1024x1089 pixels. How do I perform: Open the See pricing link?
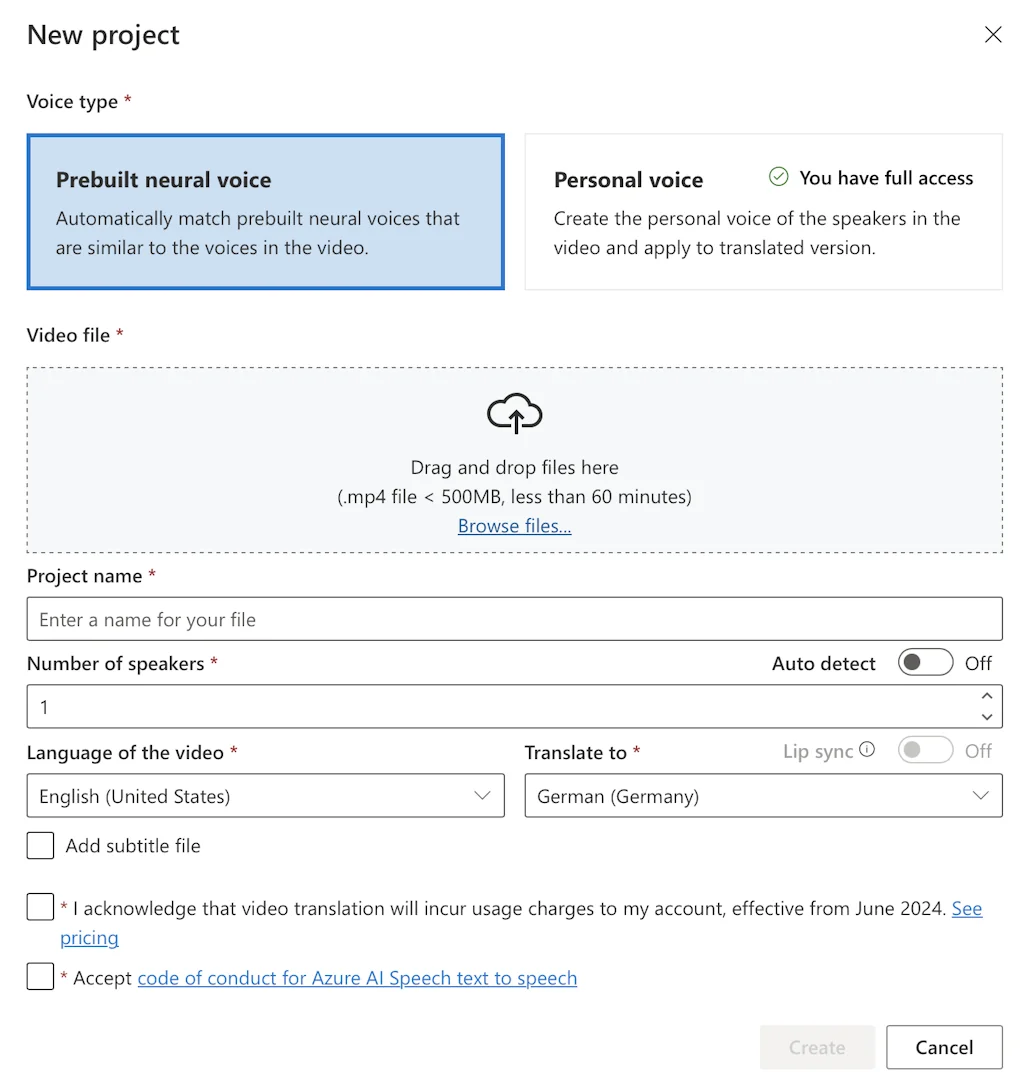967,908
